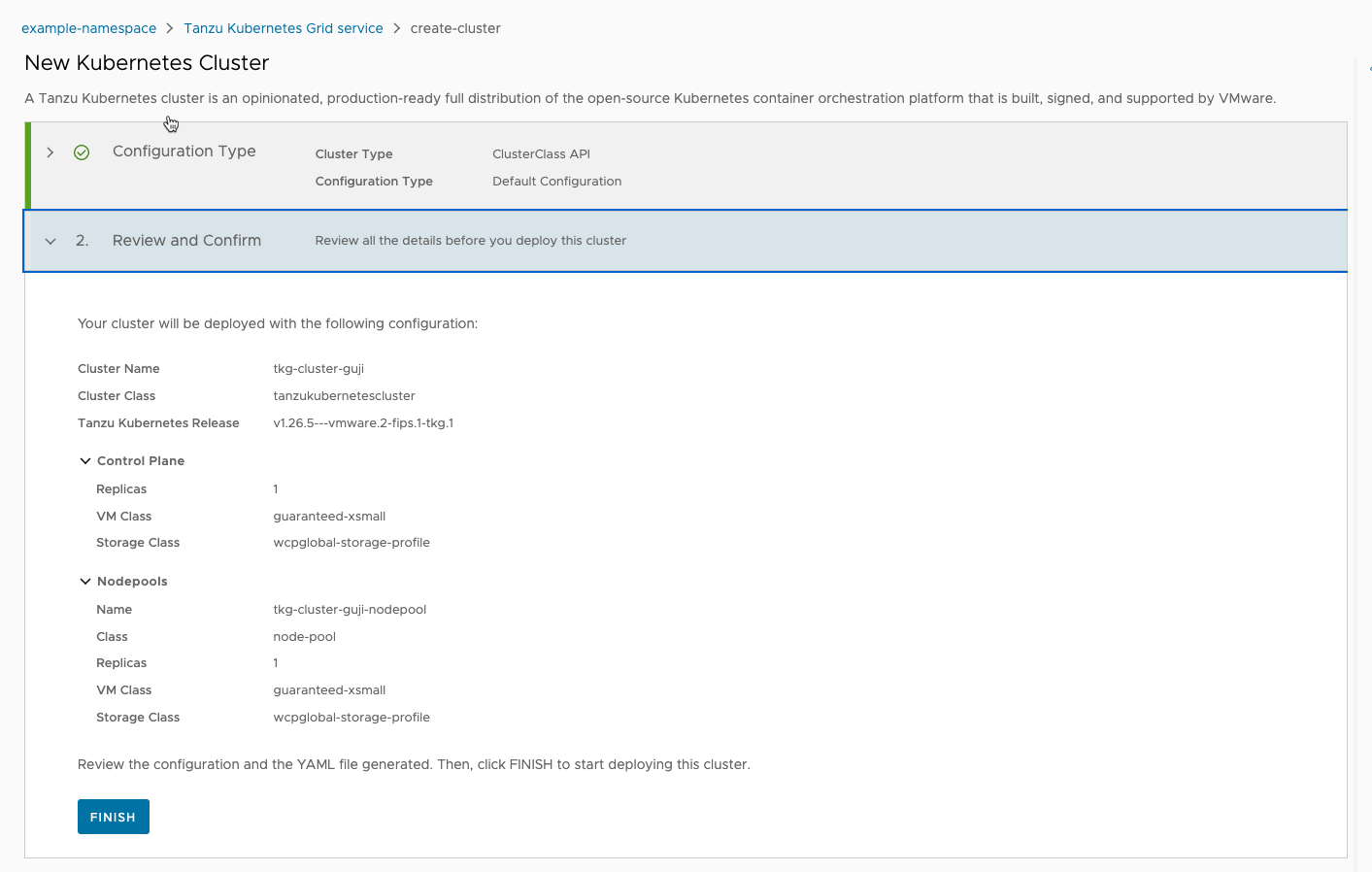This screenshot has height=872, width=1372.
Task: Click the create-cluster breadcrumb text
Action: click(455, 28)
